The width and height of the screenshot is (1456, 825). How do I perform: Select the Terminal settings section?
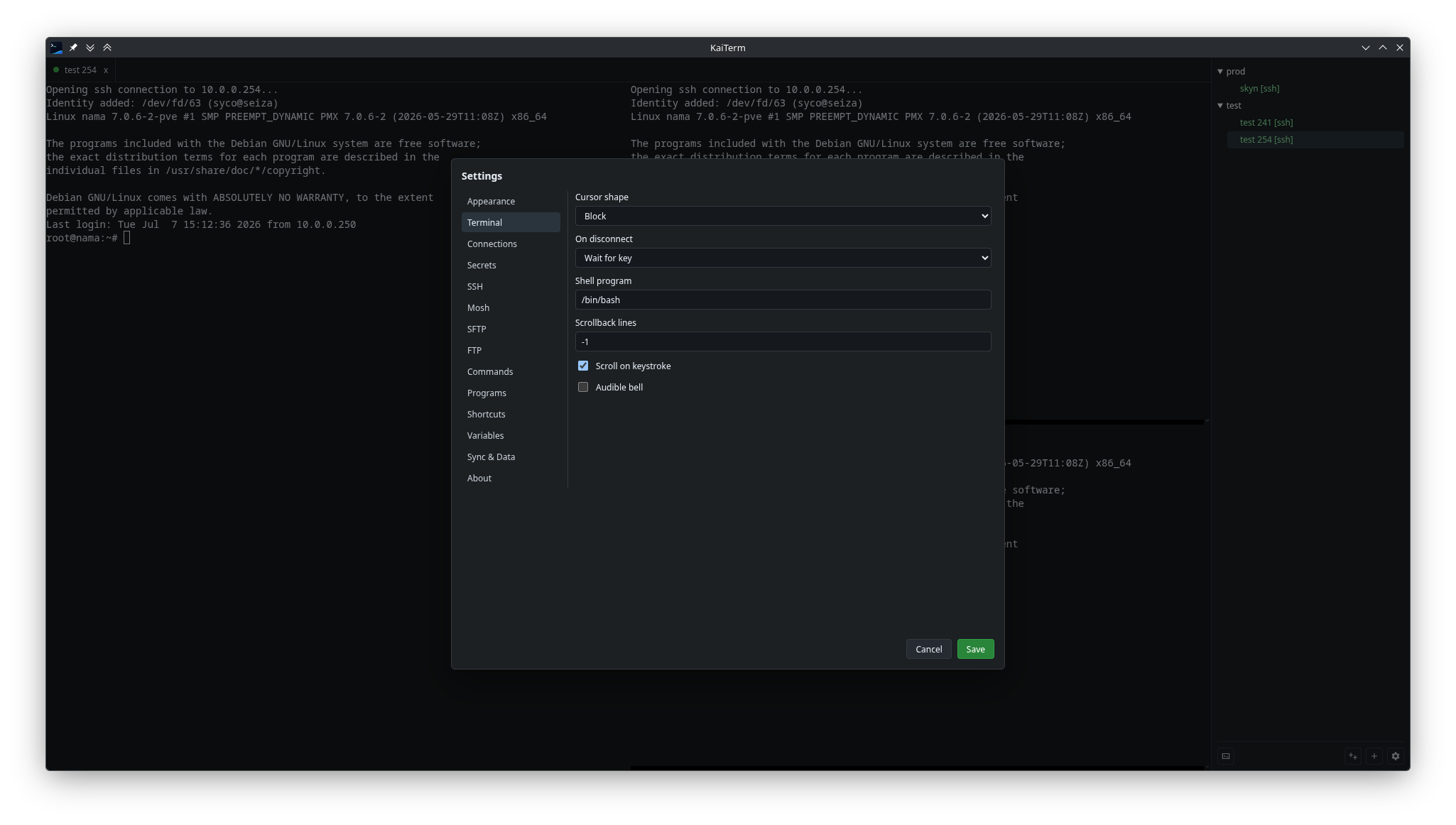[x=511, y=223]
